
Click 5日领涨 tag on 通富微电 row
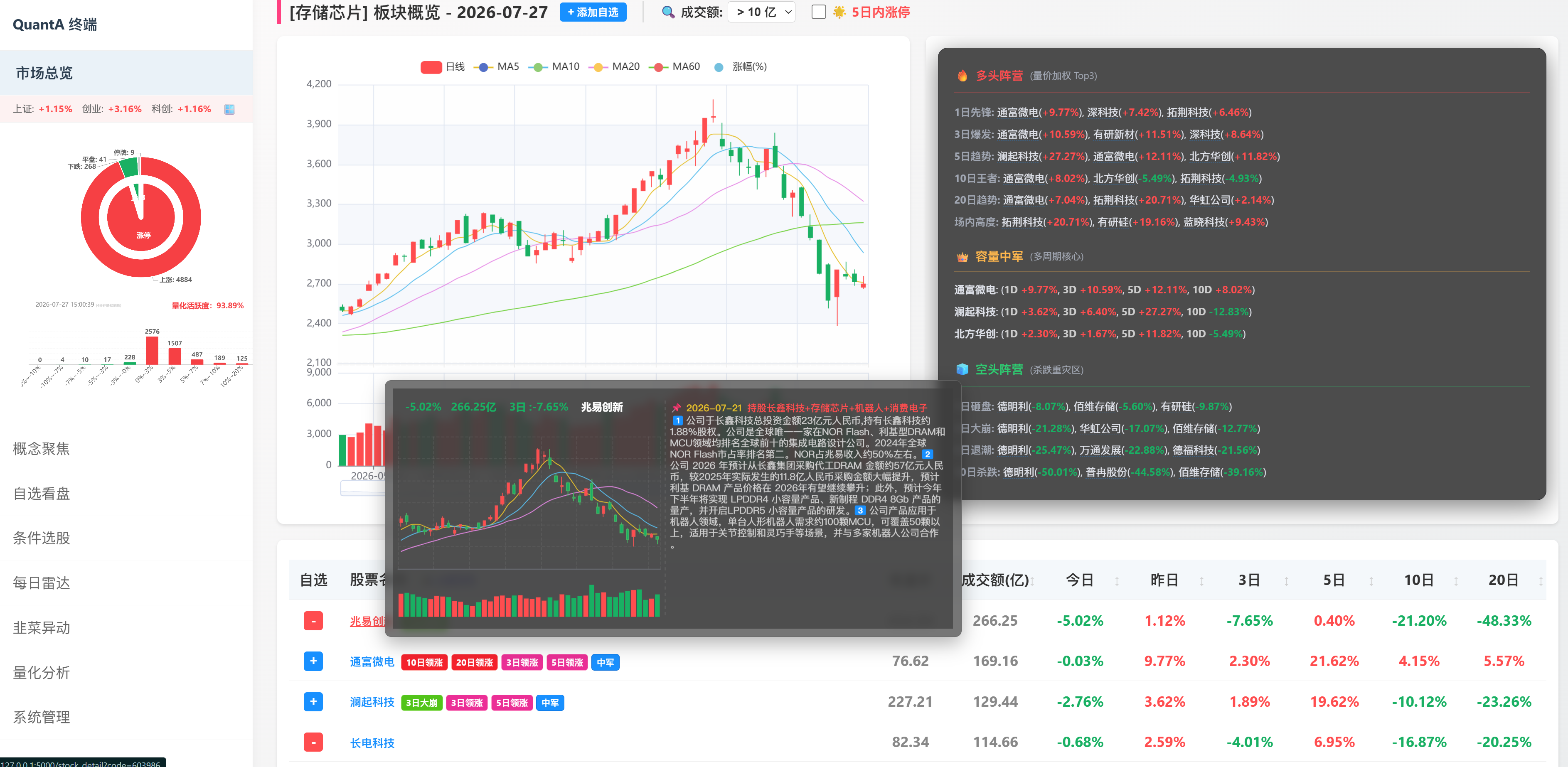click(567, 662)
